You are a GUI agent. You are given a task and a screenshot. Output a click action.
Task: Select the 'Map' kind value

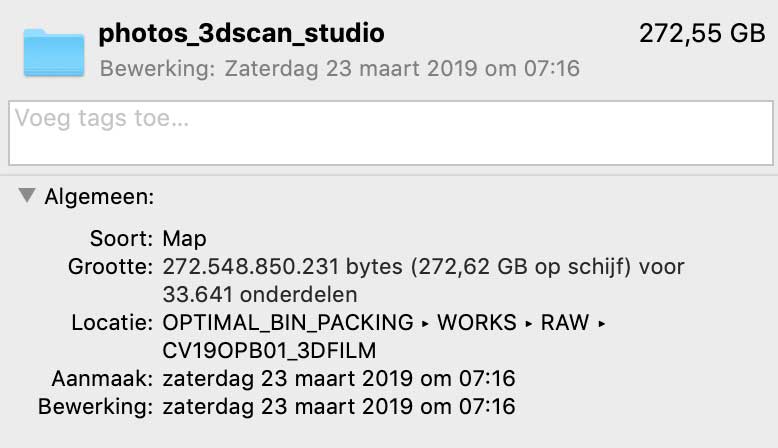coord(184,239)
